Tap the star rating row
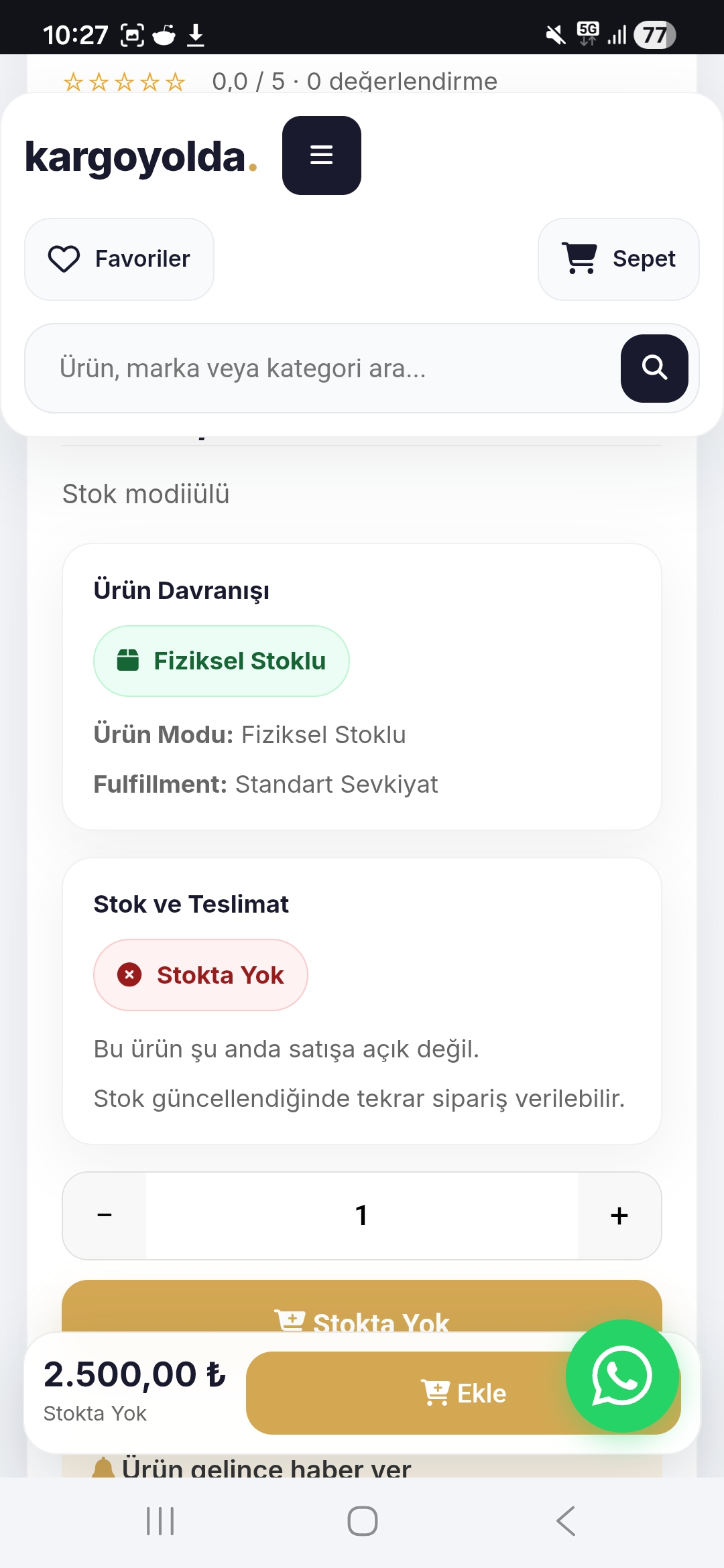The width and height of the screenshot is (724, 1568). [125, 82]
